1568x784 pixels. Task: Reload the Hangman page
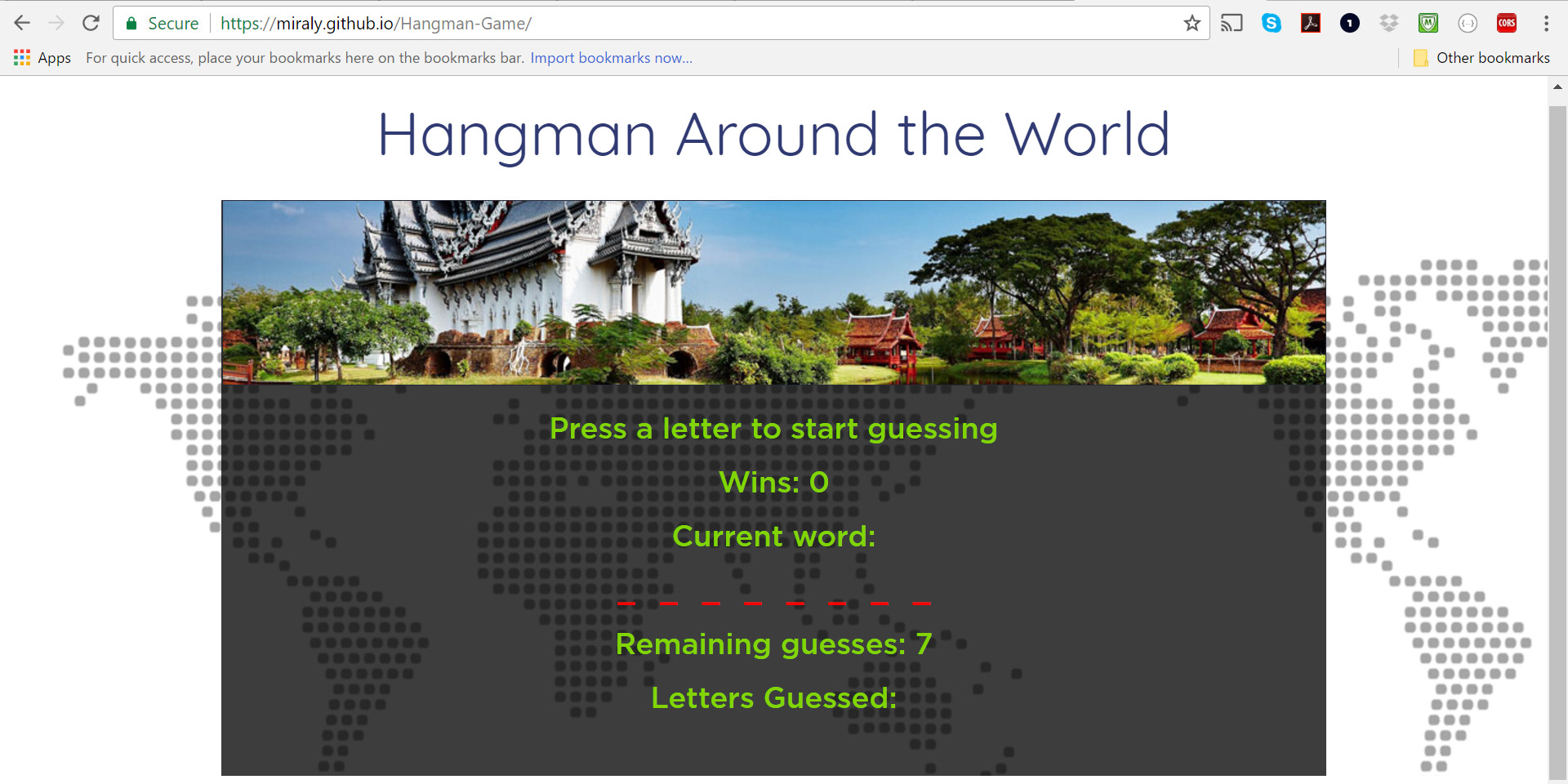(91, 23)
